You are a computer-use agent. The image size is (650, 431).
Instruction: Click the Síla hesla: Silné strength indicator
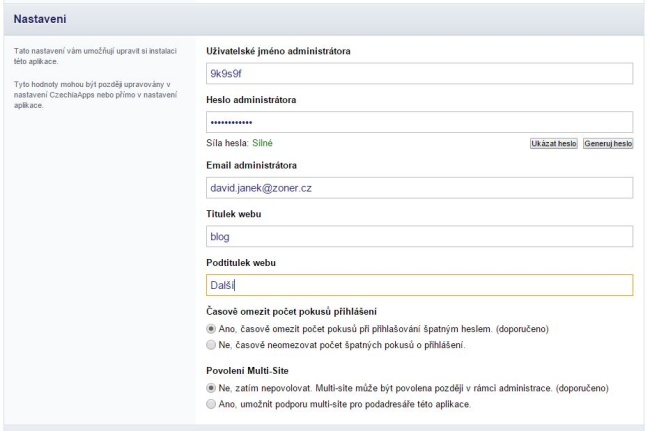(232, 144)
